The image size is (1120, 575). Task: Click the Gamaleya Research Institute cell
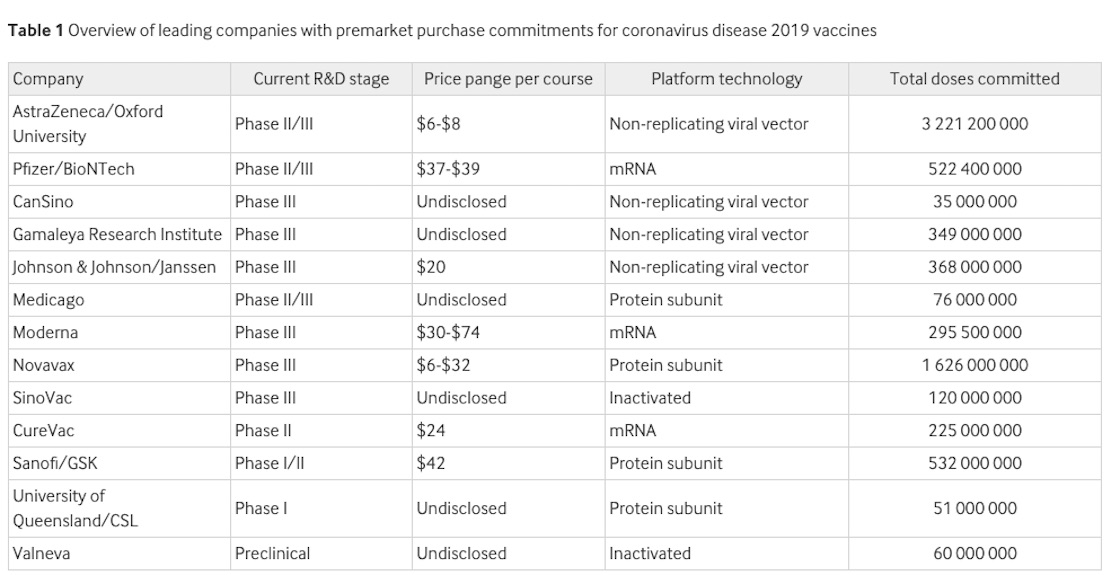tap(117, 235)
